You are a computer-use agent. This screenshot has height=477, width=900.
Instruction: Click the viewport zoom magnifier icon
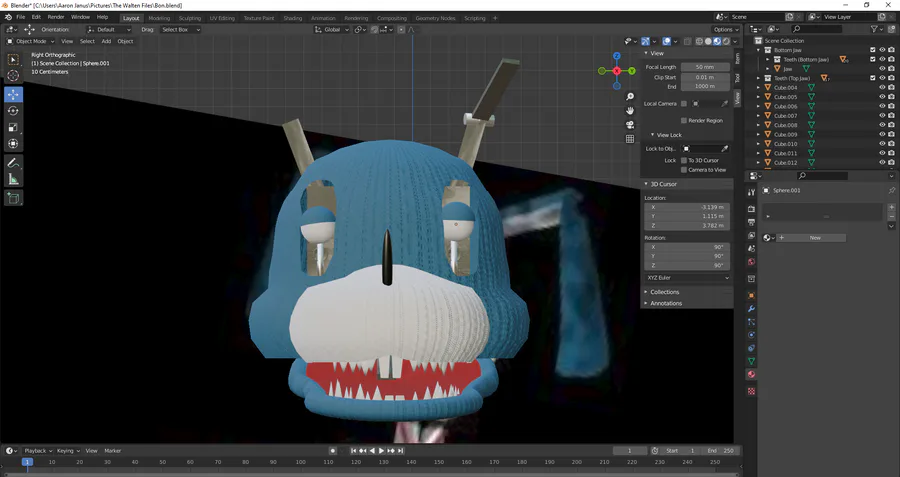(630, 96)
